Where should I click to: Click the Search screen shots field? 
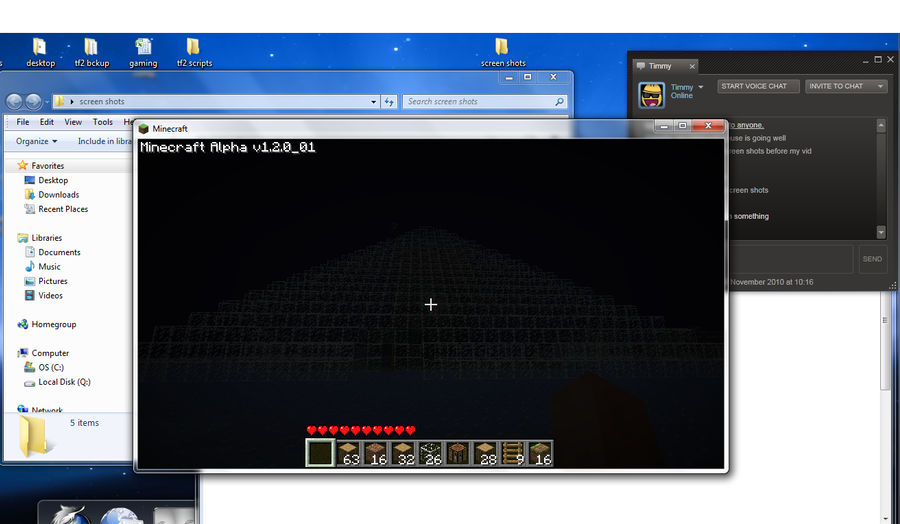point(485,102)
